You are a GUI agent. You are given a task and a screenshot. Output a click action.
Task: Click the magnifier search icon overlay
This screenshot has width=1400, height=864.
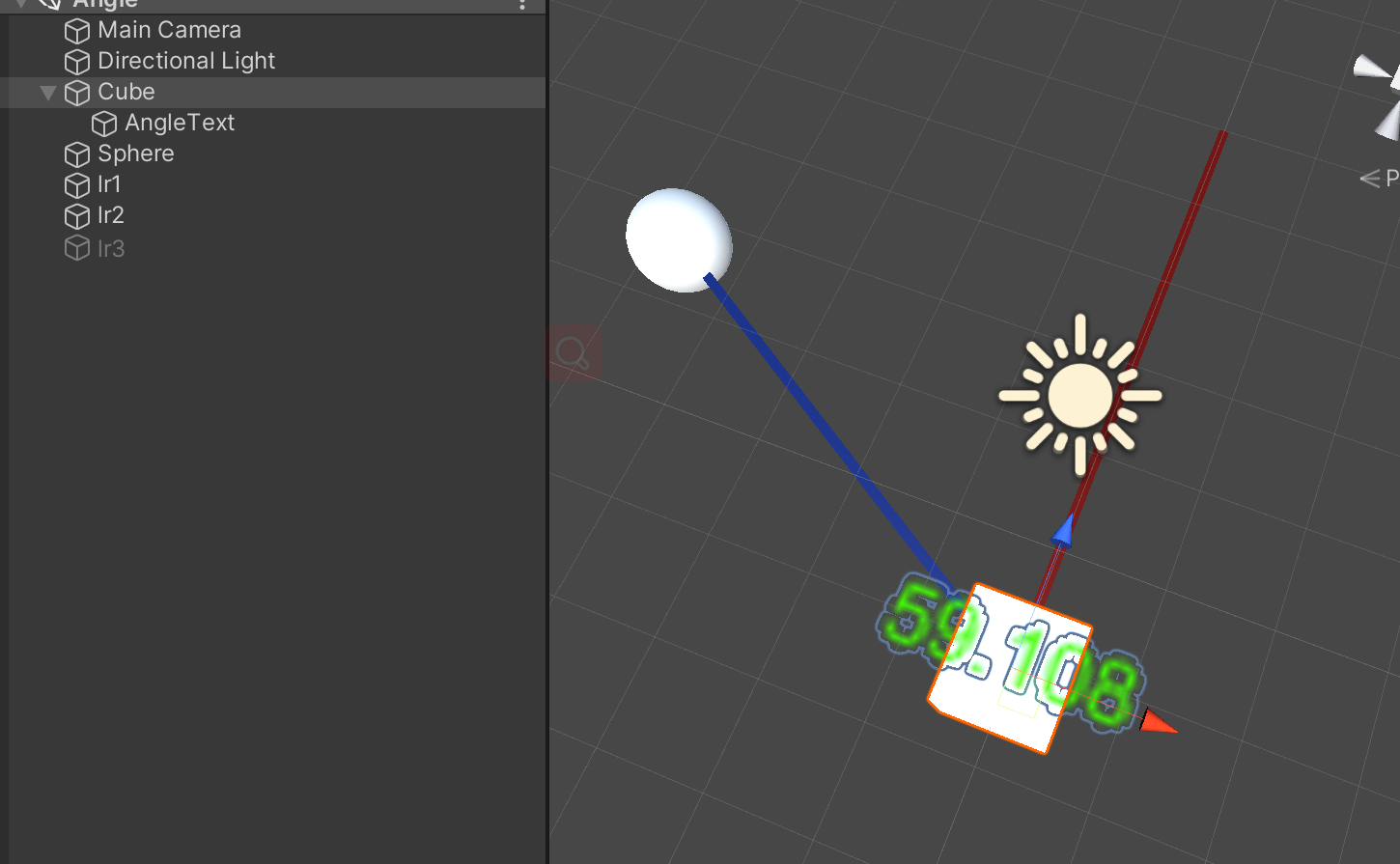click(574, 352)
